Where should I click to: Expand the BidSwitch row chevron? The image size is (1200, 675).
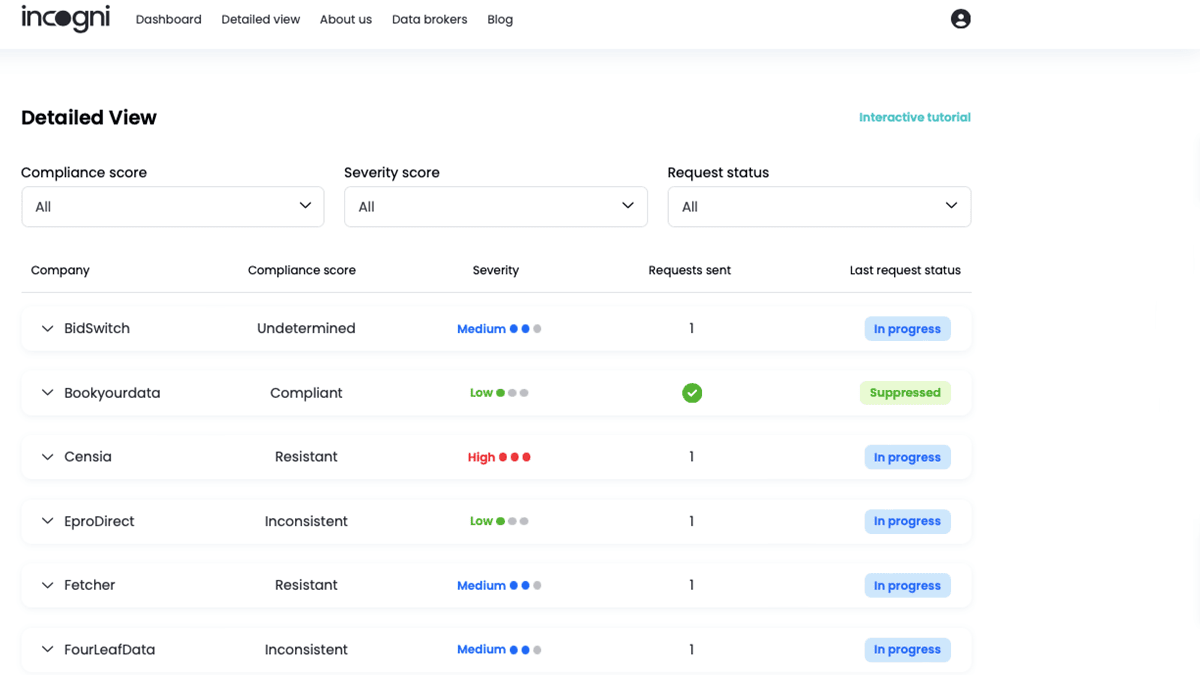47,328
